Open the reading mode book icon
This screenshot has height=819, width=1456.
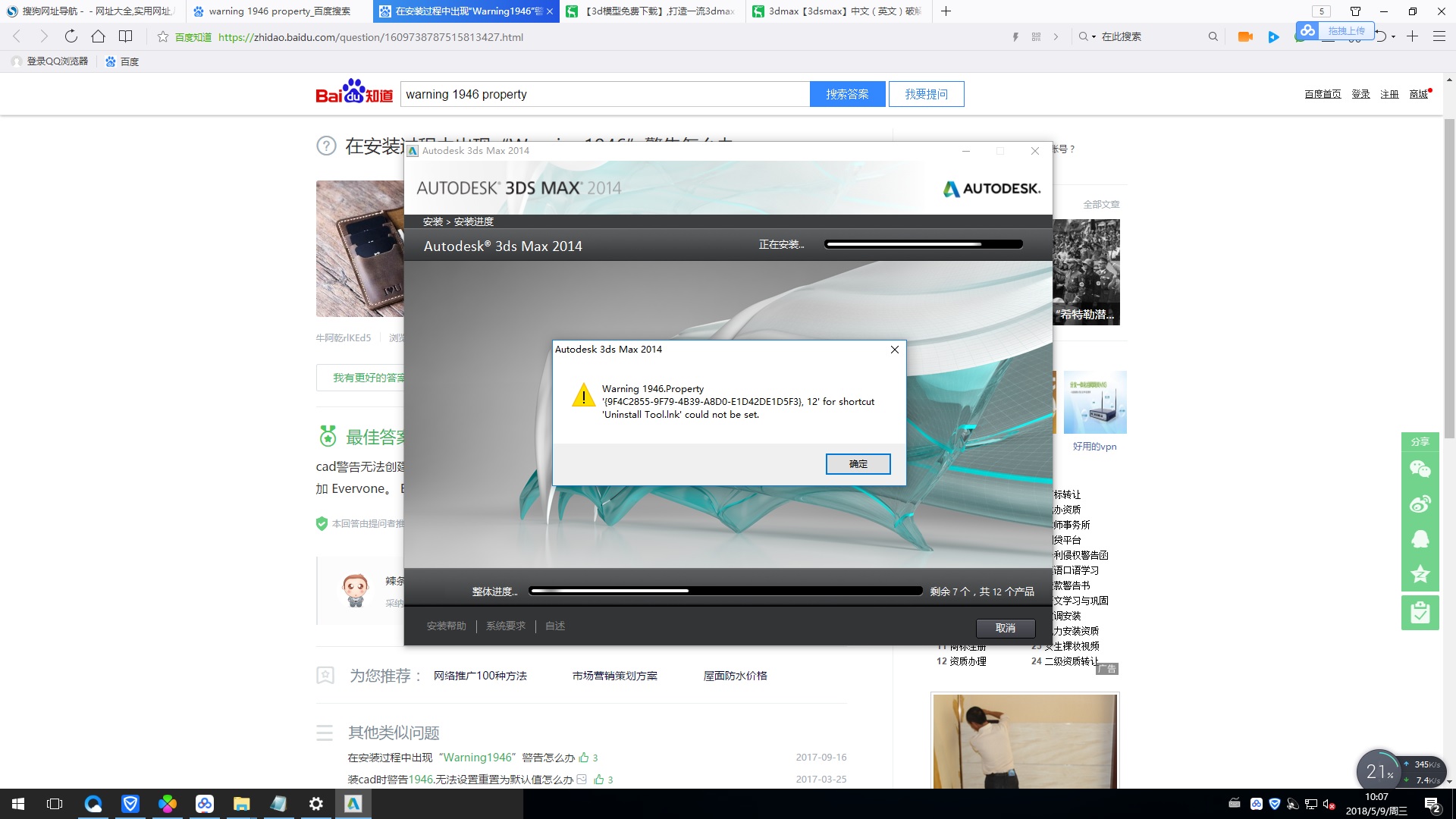click(x=126, y=36)
